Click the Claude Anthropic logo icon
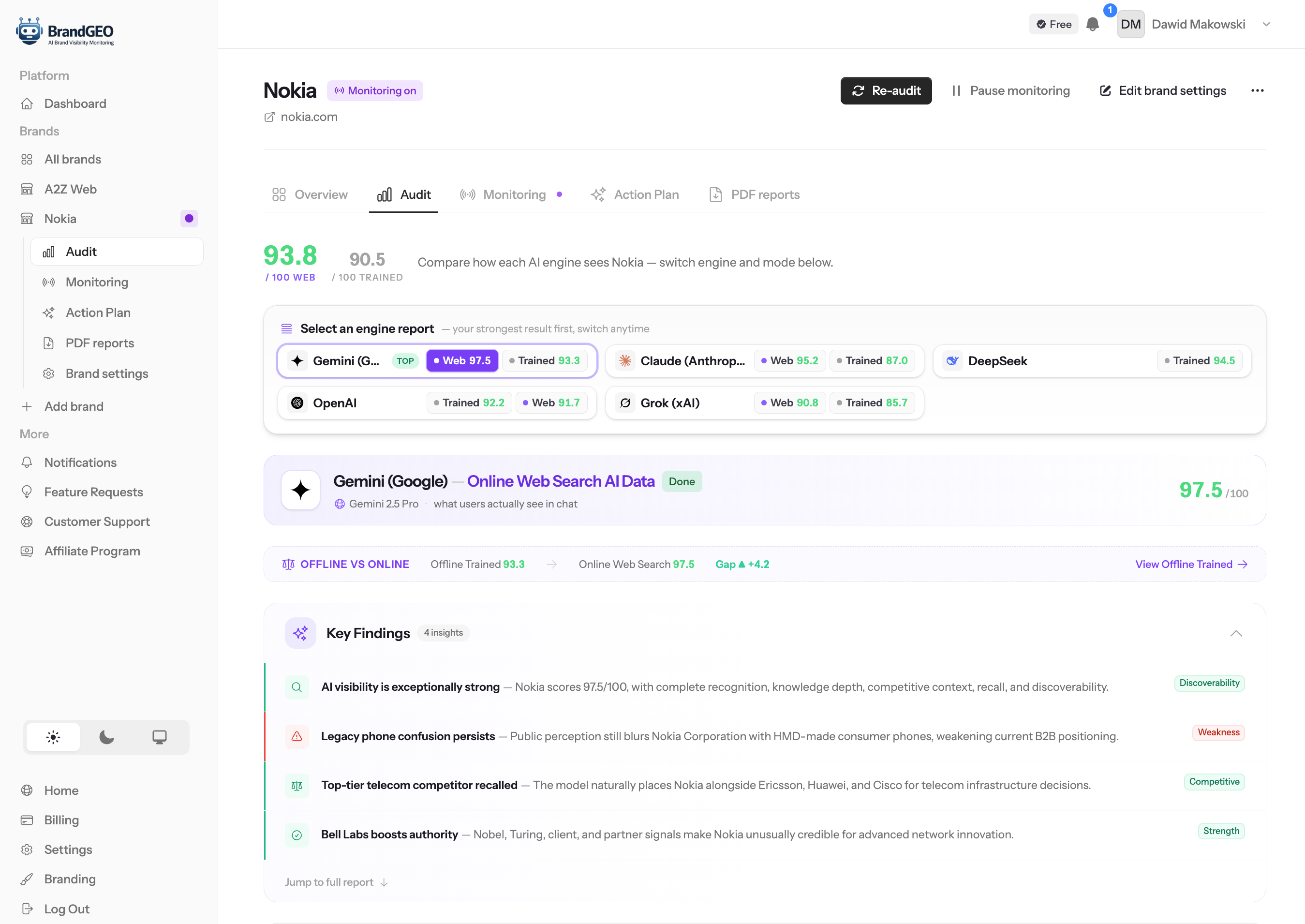The width and height of the screenshot is (1305, 924). tap(625, 361)
